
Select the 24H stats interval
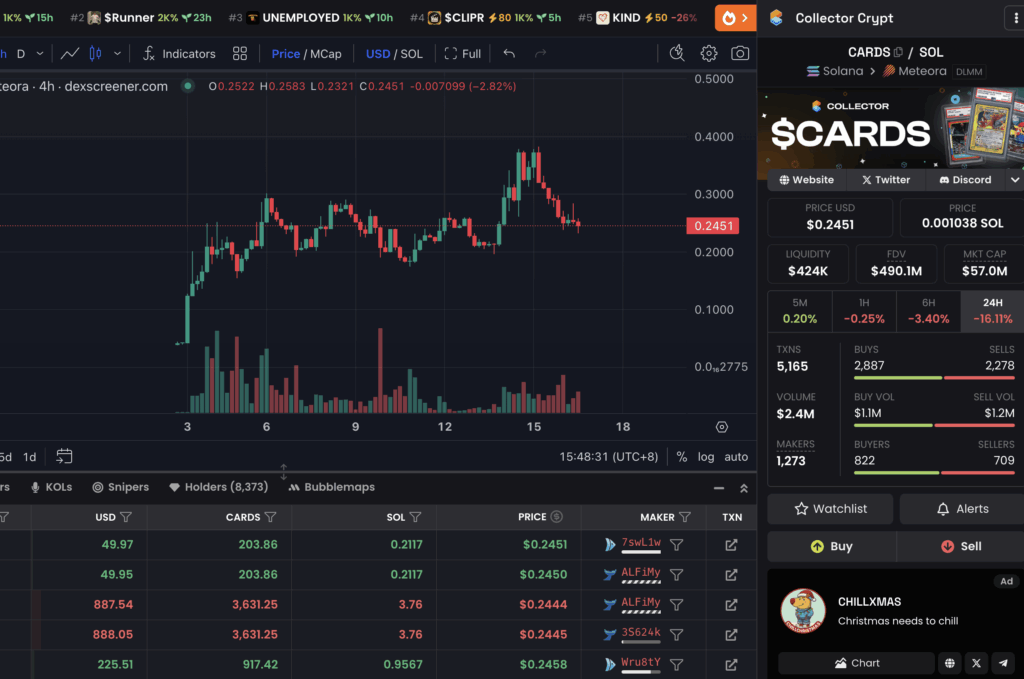click(x=992, y=311)
